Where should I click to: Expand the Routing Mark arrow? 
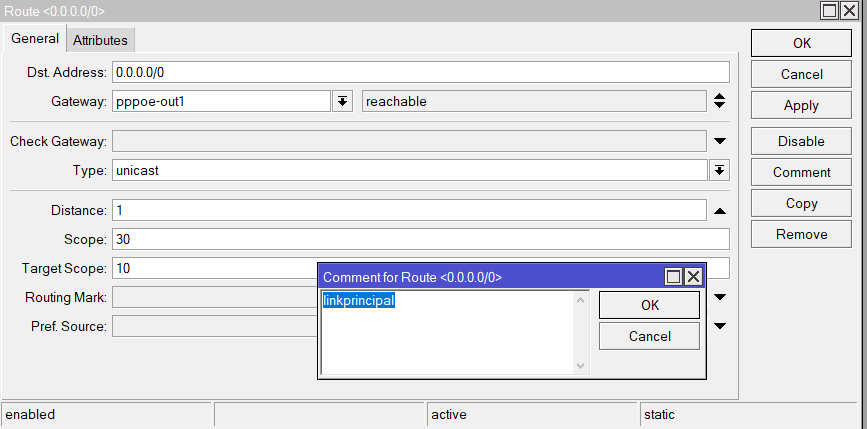(719, 297)
